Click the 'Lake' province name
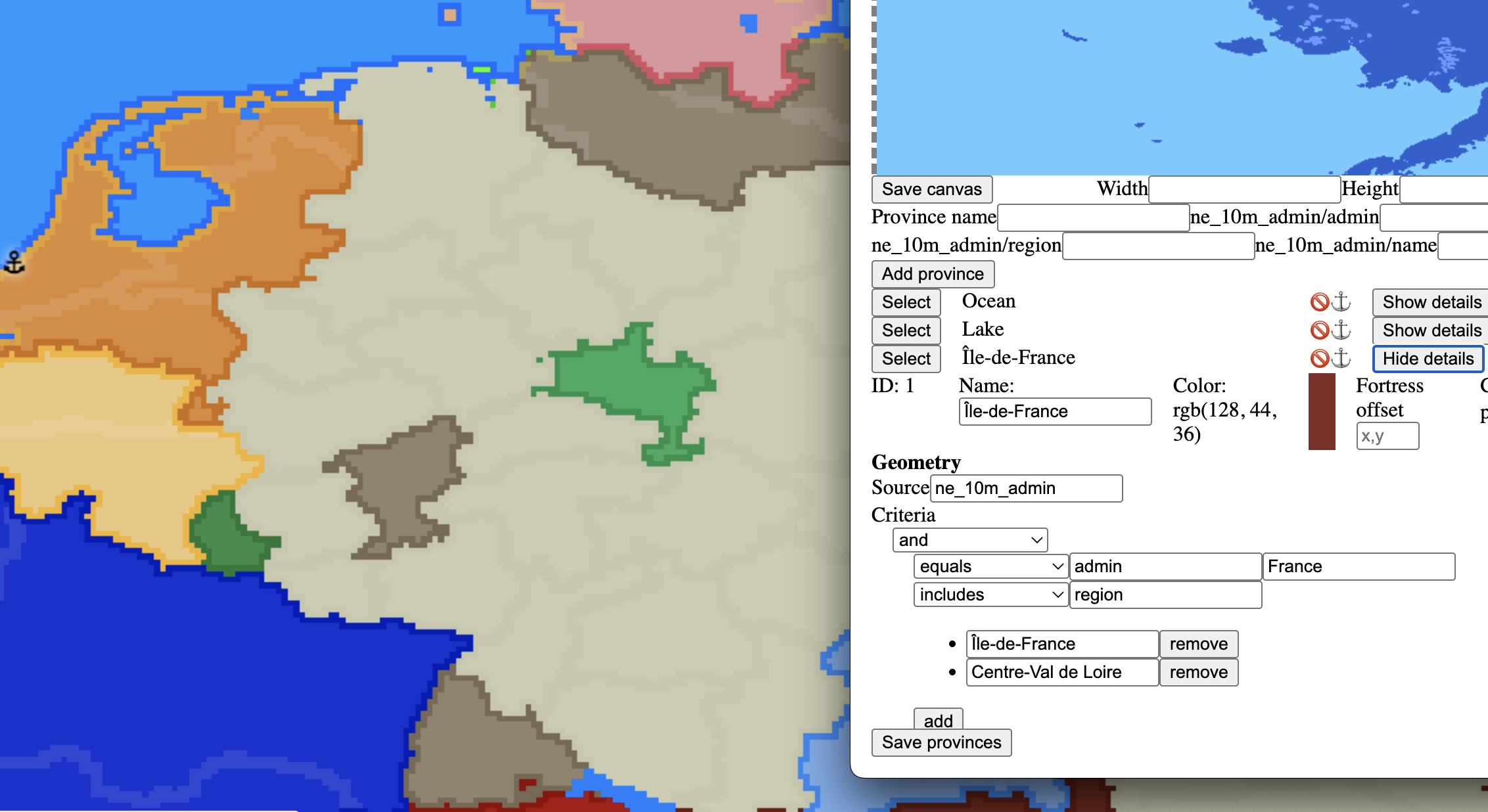 (x=983, y=329)
